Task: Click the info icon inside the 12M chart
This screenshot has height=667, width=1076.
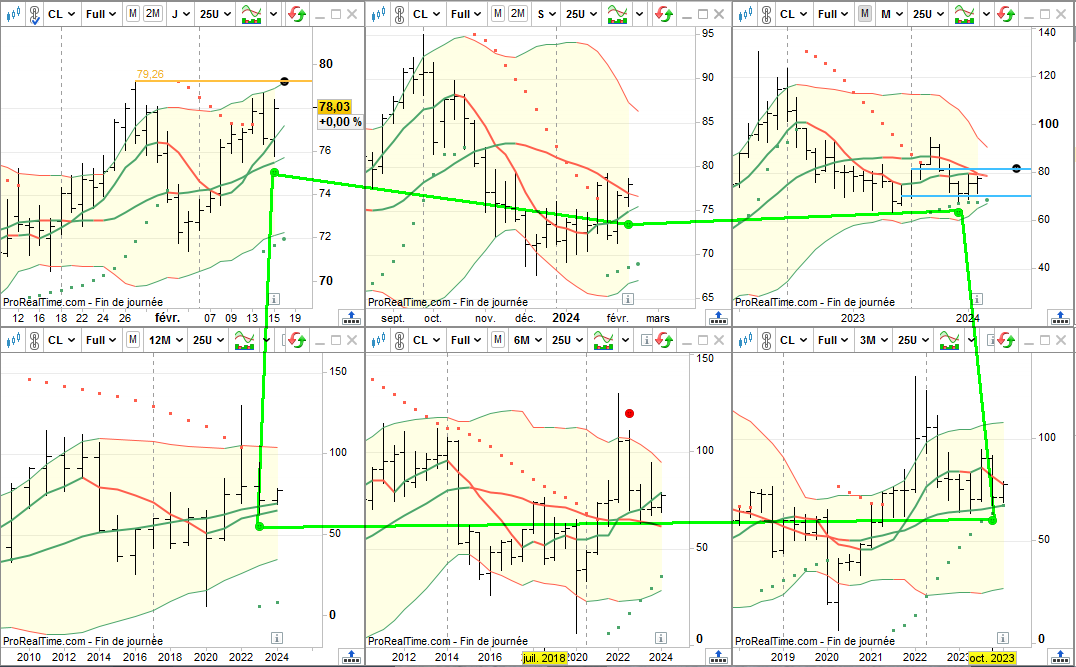Action: 277,637
